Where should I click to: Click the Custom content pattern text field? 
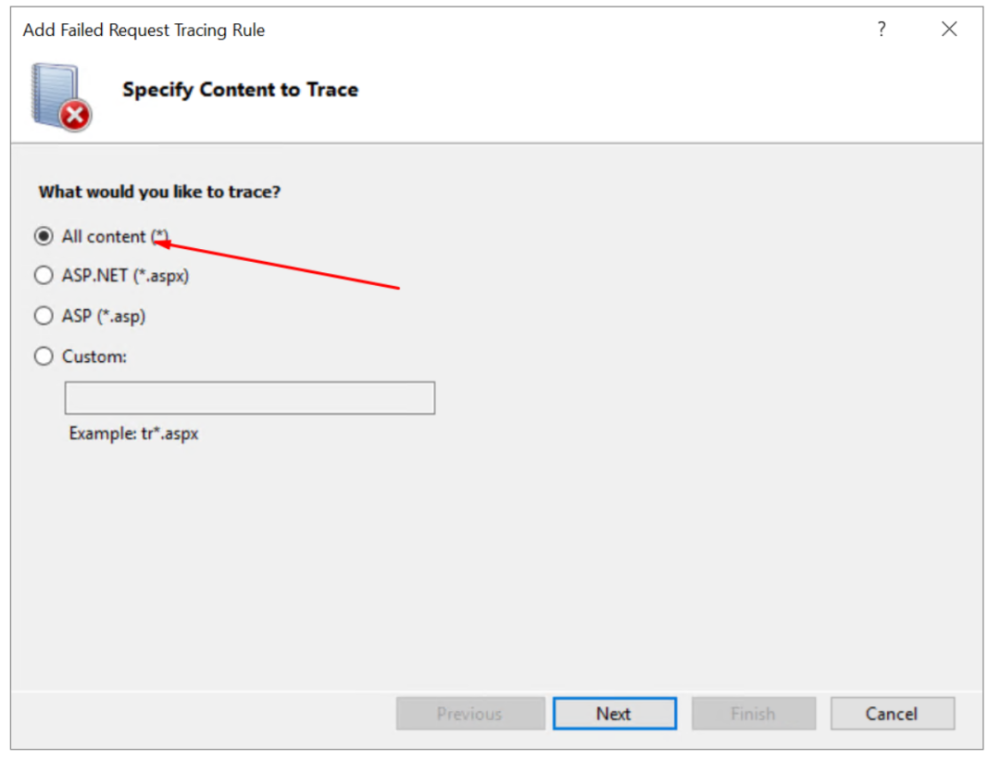click(x=250, y=398)
